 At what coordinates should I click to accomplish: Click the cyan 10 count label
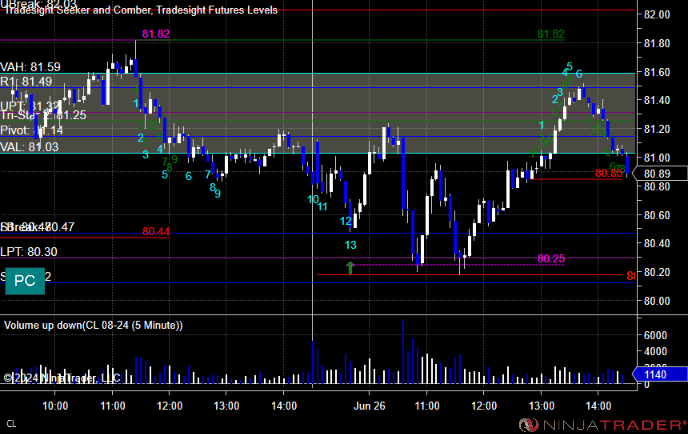pyautogui.click(x=313, y=199)
